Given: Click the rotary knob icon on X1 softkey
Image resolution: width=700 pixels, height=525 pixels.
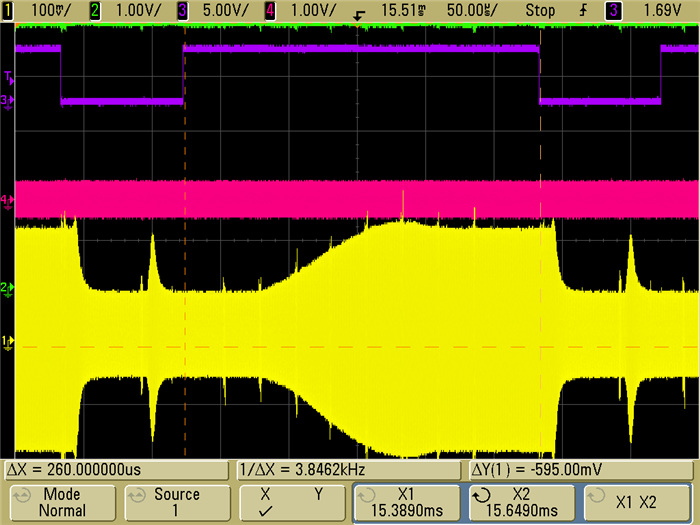Looking at the screenshot, I should point(367,496).
